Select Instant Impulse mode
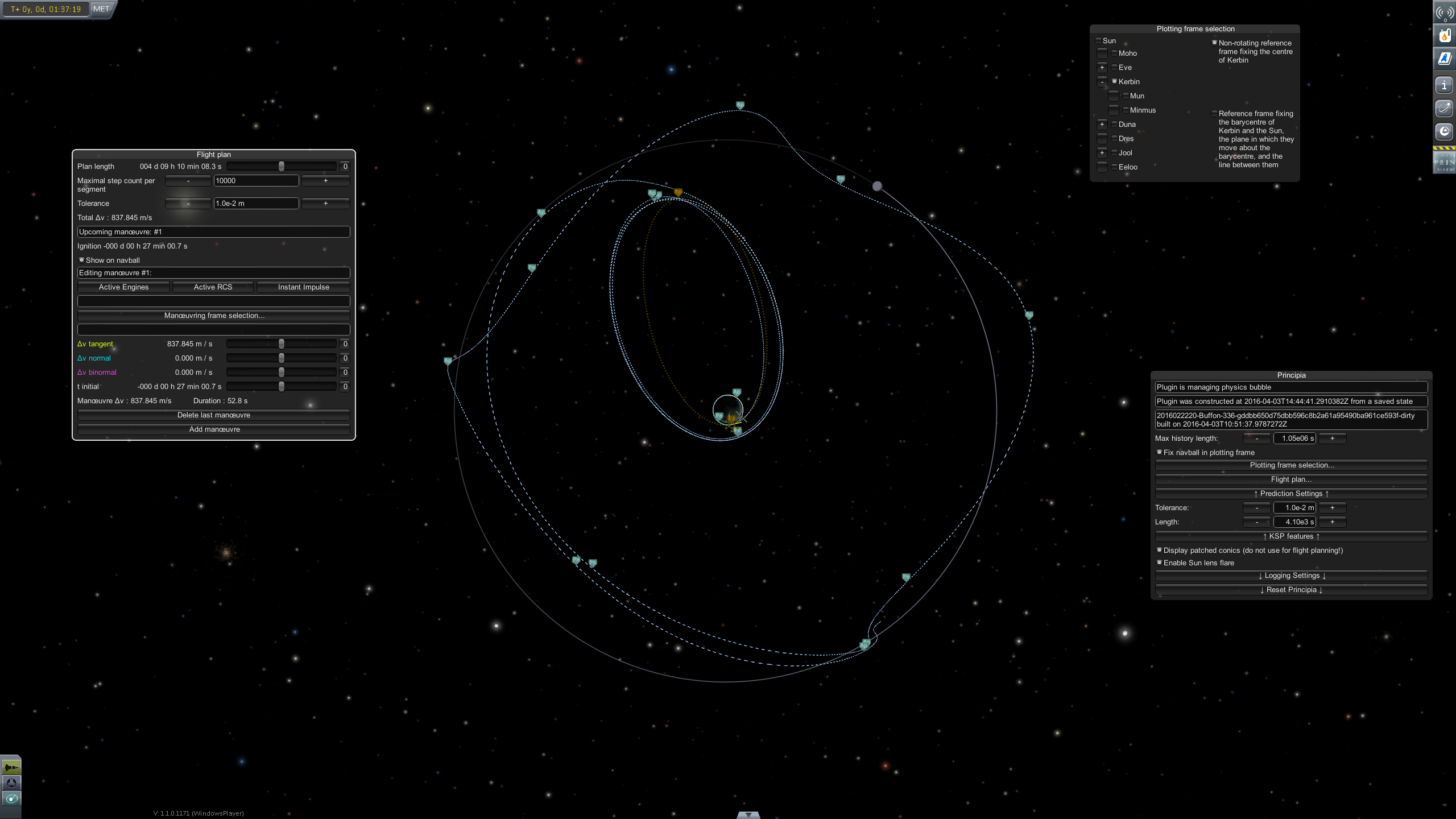Screen dimensions: 1456x819 303,287
